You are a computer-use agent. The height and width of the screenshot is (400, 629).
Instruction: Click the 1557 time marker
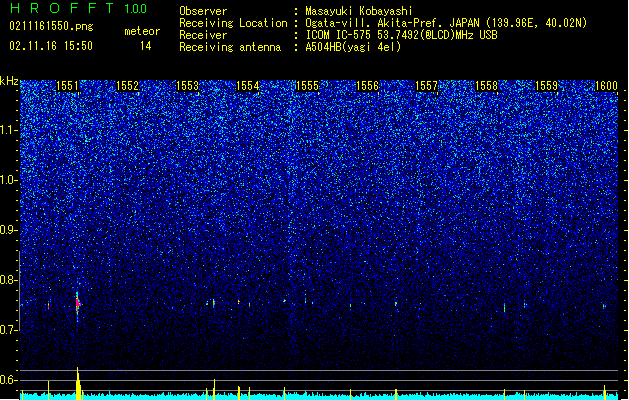click(426, 86)
